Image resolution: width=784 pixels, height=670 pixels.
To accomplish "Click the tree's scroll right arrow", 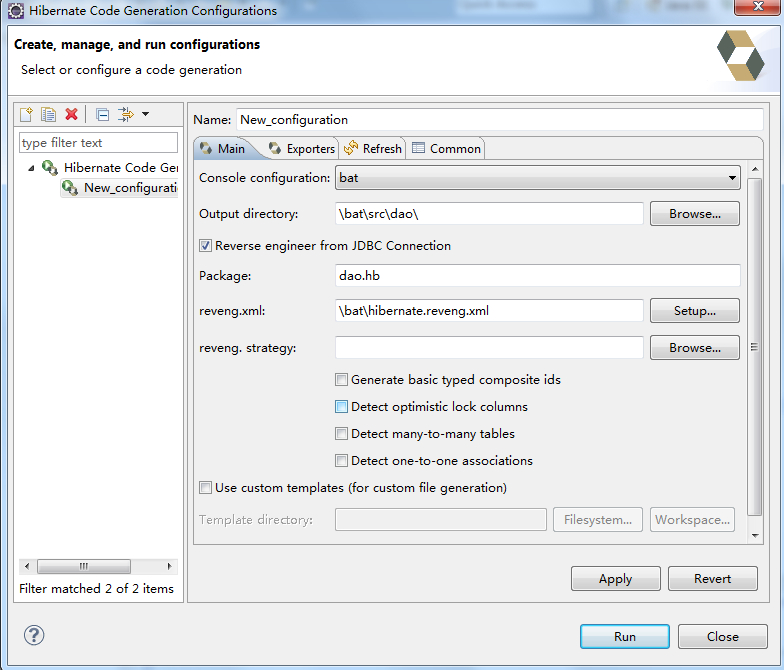I will point(170,566).
